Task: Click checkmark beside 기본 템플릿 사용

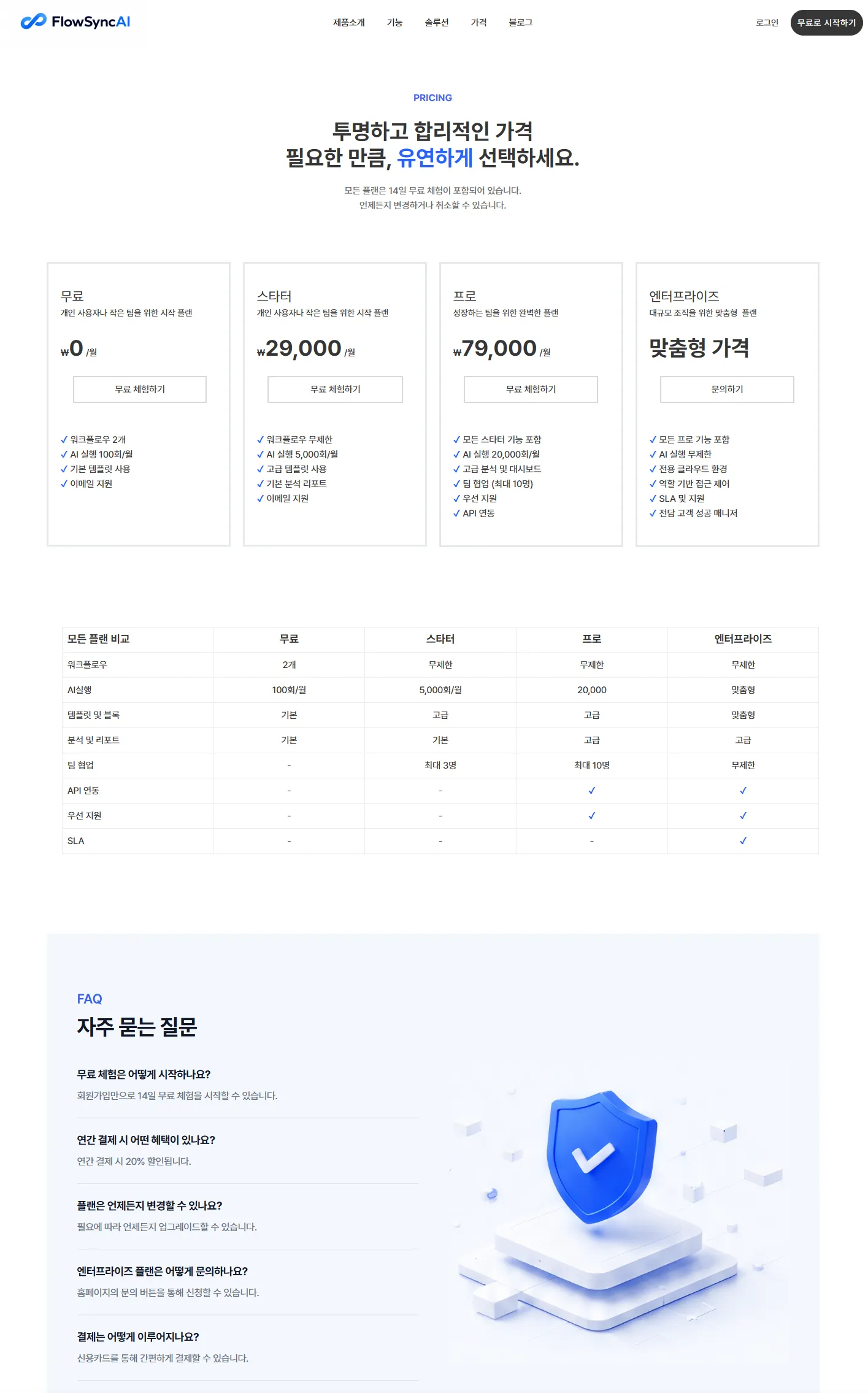Action: [64, 469]
